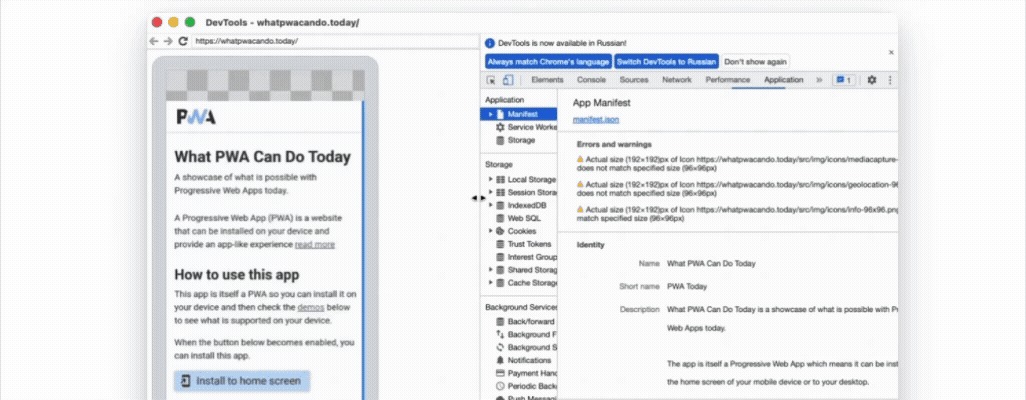
Task: Expand the IndexedDB tree item
Action: (491, 205)
